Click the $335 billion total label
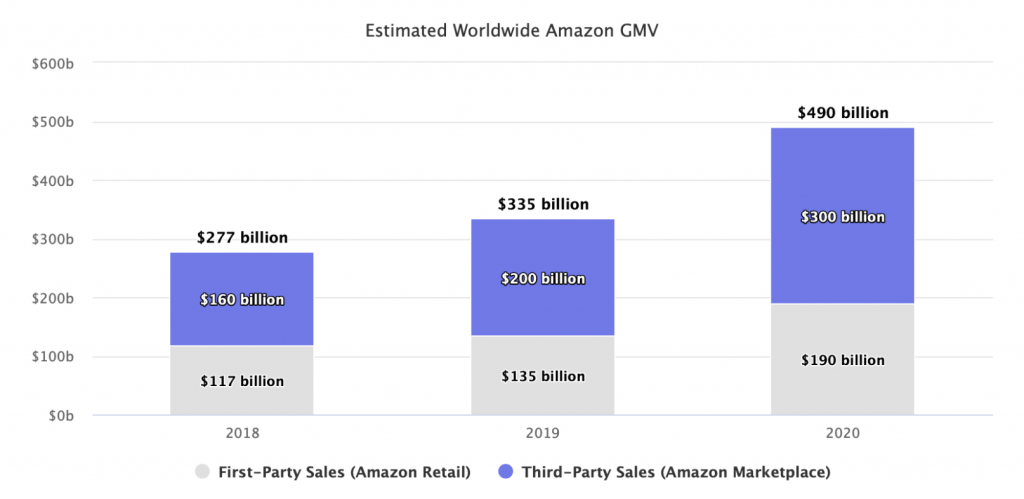 (543, 204)
